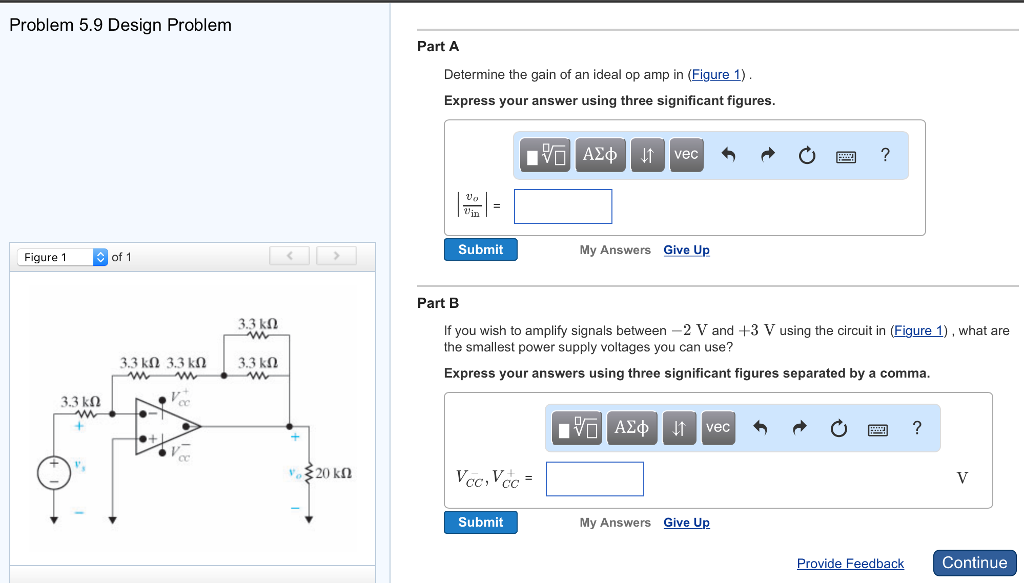Click the Vcc answer input field
This screenshot has height=583, width=1024.
[595, 479]
